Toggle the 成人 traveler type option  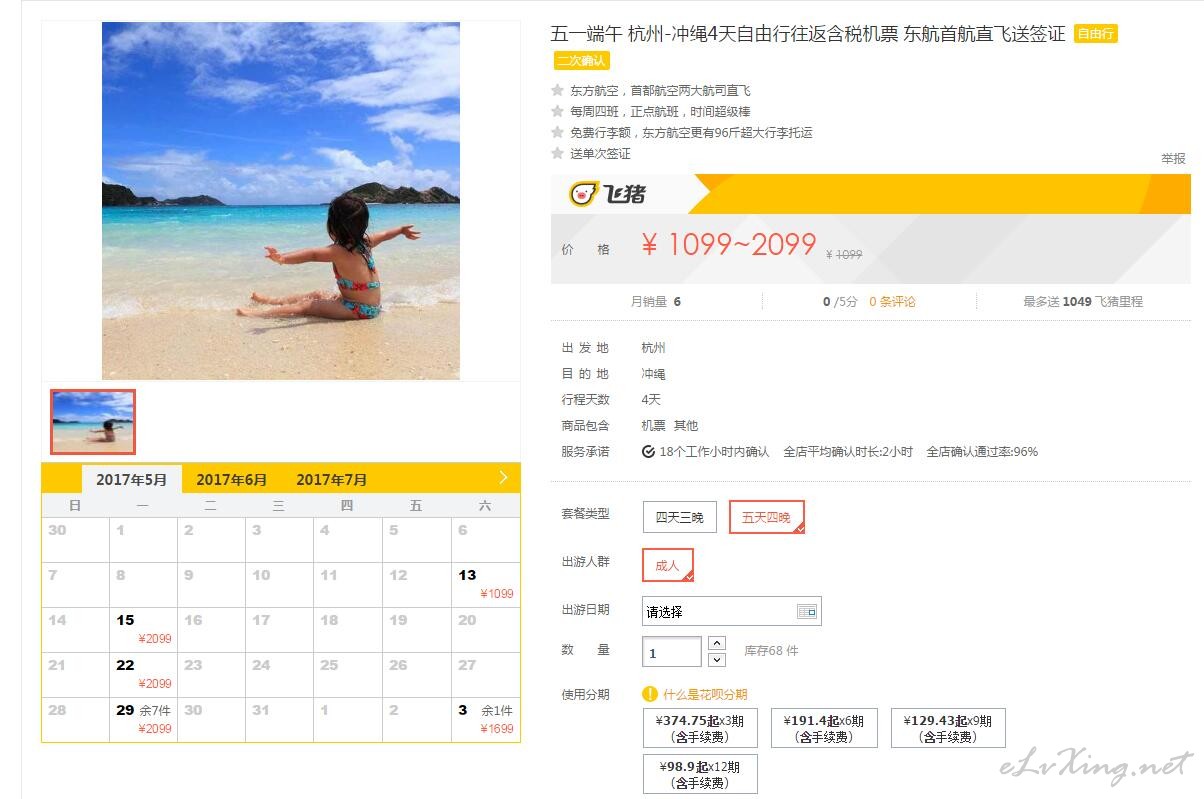click(x=667, y=565)
